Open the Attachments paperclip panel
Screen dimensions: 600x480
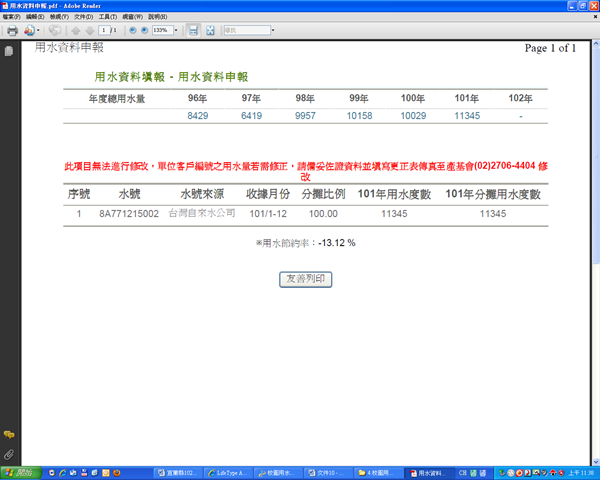click(x=9, y=454)
